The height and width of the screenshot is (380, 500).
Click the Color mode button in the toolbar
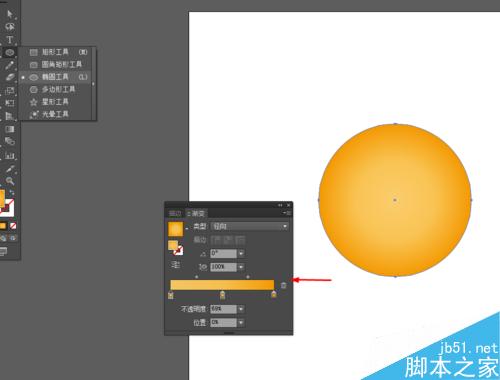(3, 226)
